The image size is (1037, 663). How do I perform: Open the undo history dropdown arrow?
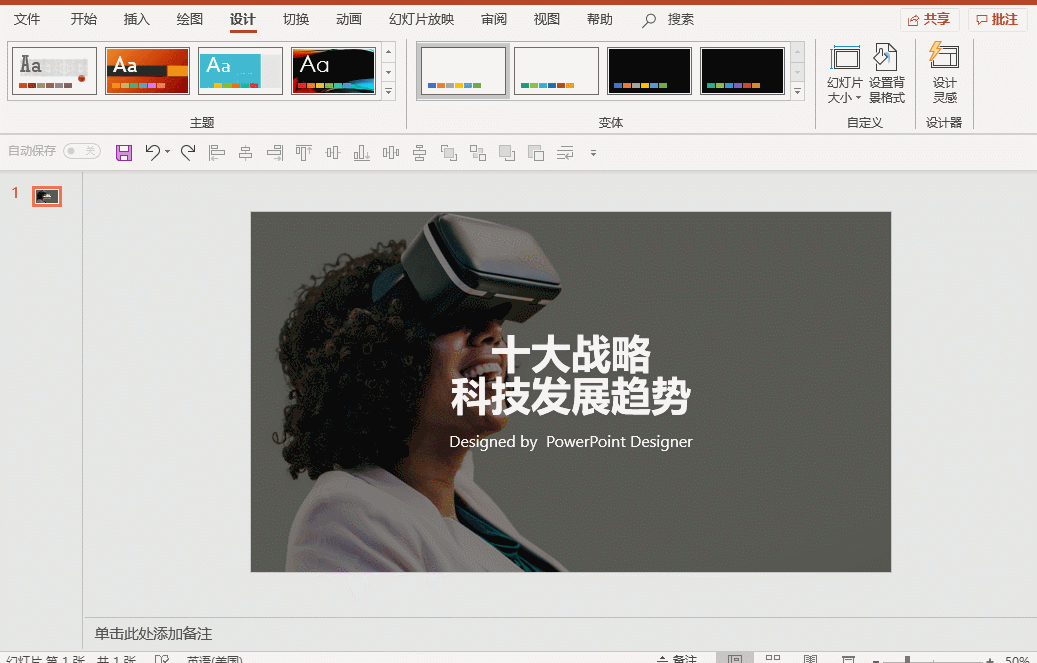click(167, 152)
